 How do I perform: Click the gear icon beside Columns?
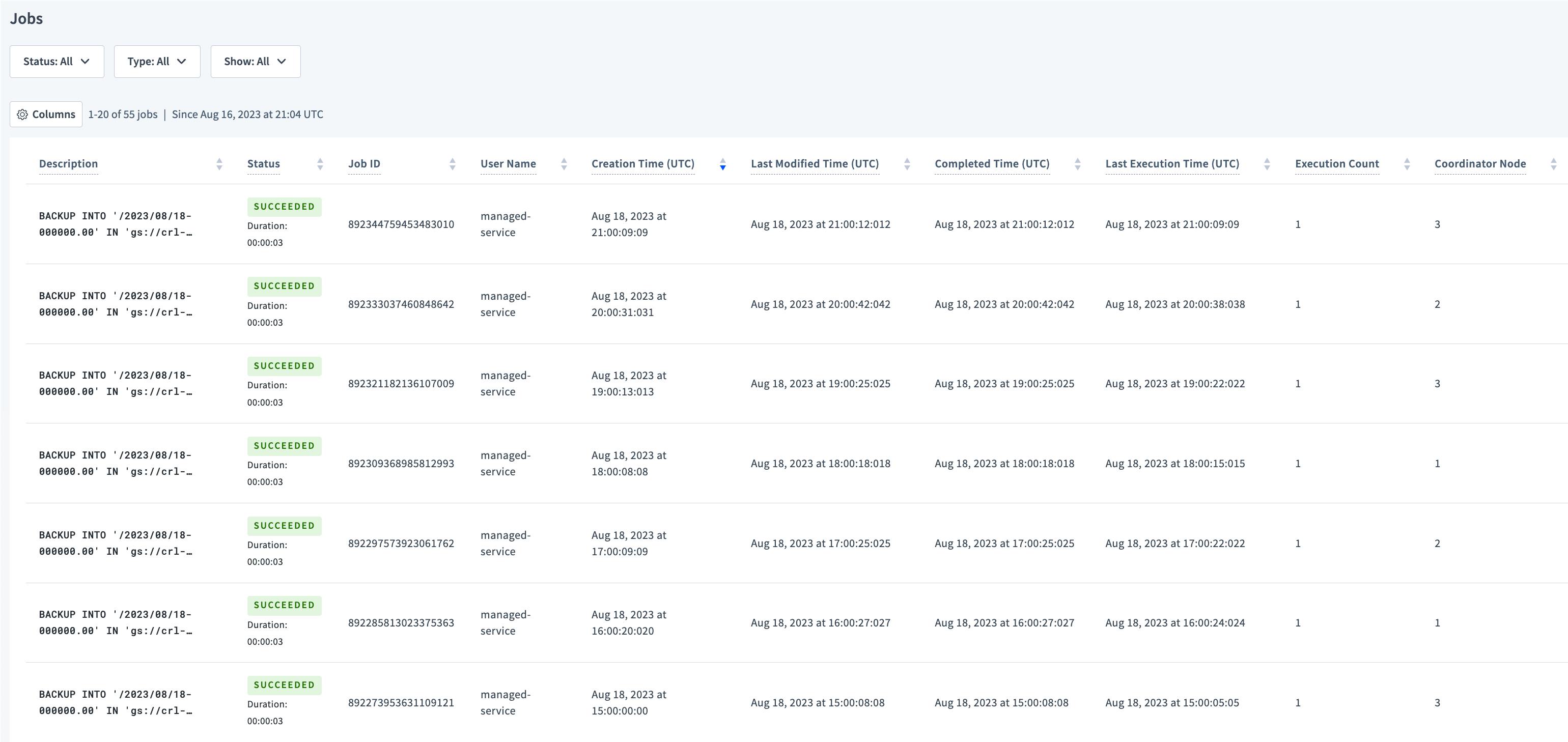22,114
